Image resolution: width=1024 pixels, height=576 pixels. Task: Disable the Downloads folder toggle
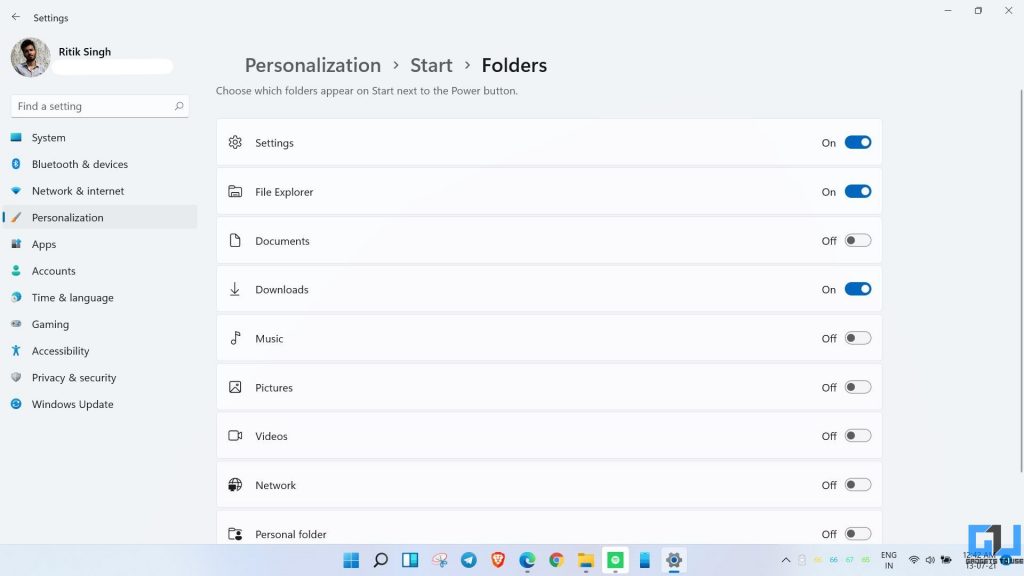click(857, 289)
